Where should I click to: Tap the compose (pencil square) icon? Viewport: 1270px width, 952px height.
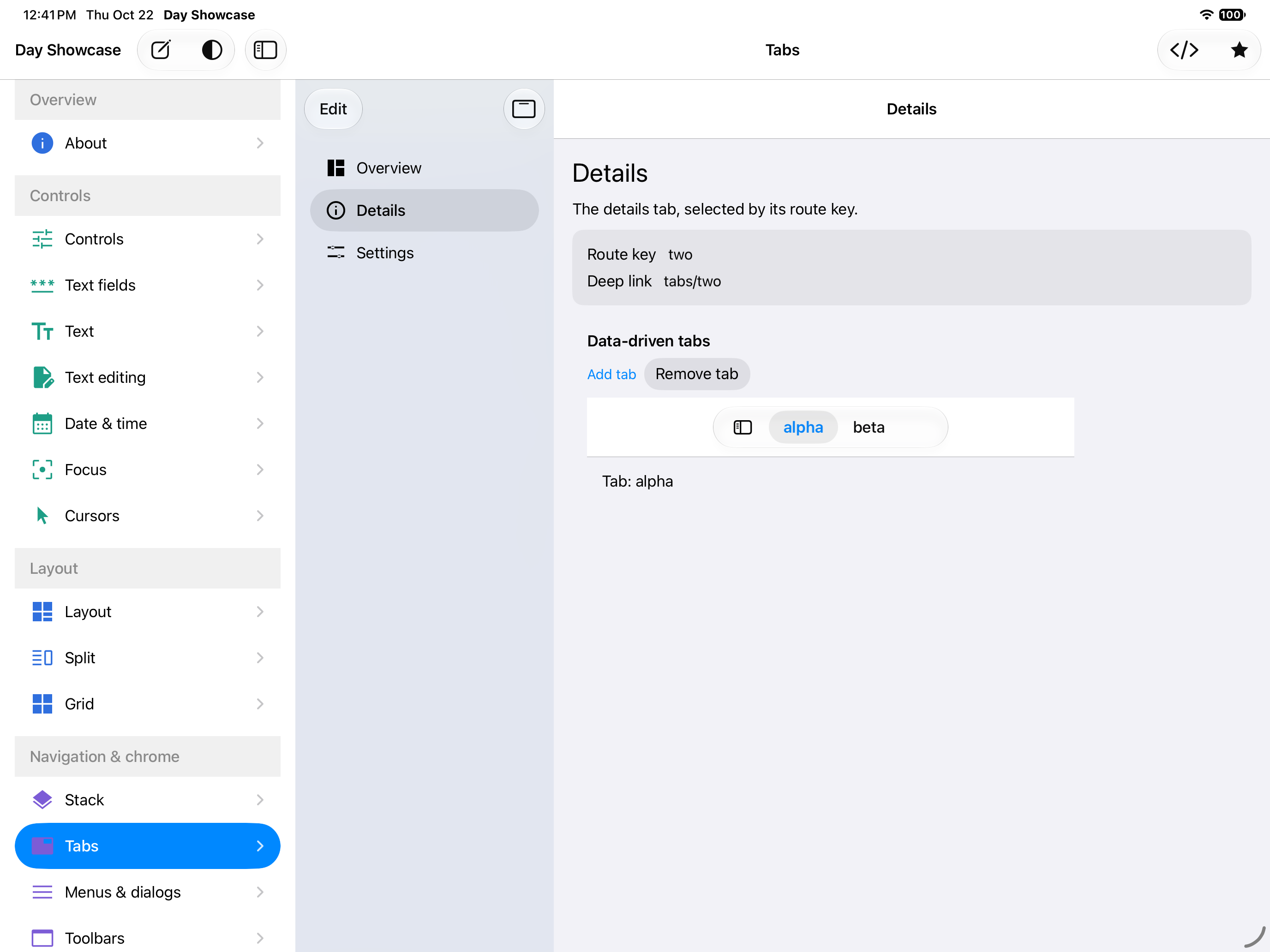tap(161, 50)
